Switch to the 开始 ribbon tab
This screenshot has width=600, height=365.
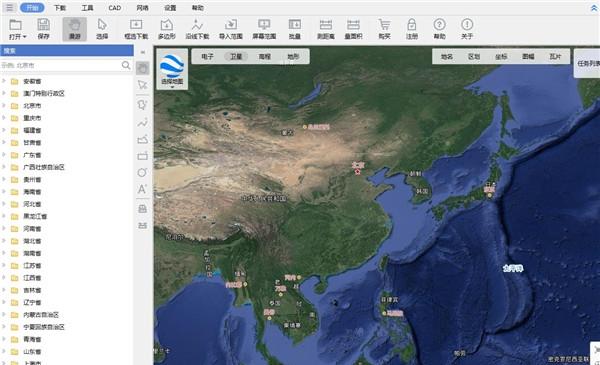(x=32, y=7)
